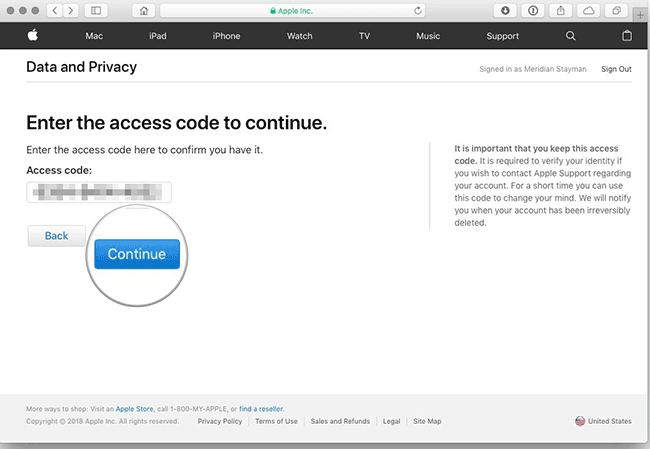Screen dimensions: 650x449
Task: Toggle the Safari sidebar icon
Action: click(96, 11)
